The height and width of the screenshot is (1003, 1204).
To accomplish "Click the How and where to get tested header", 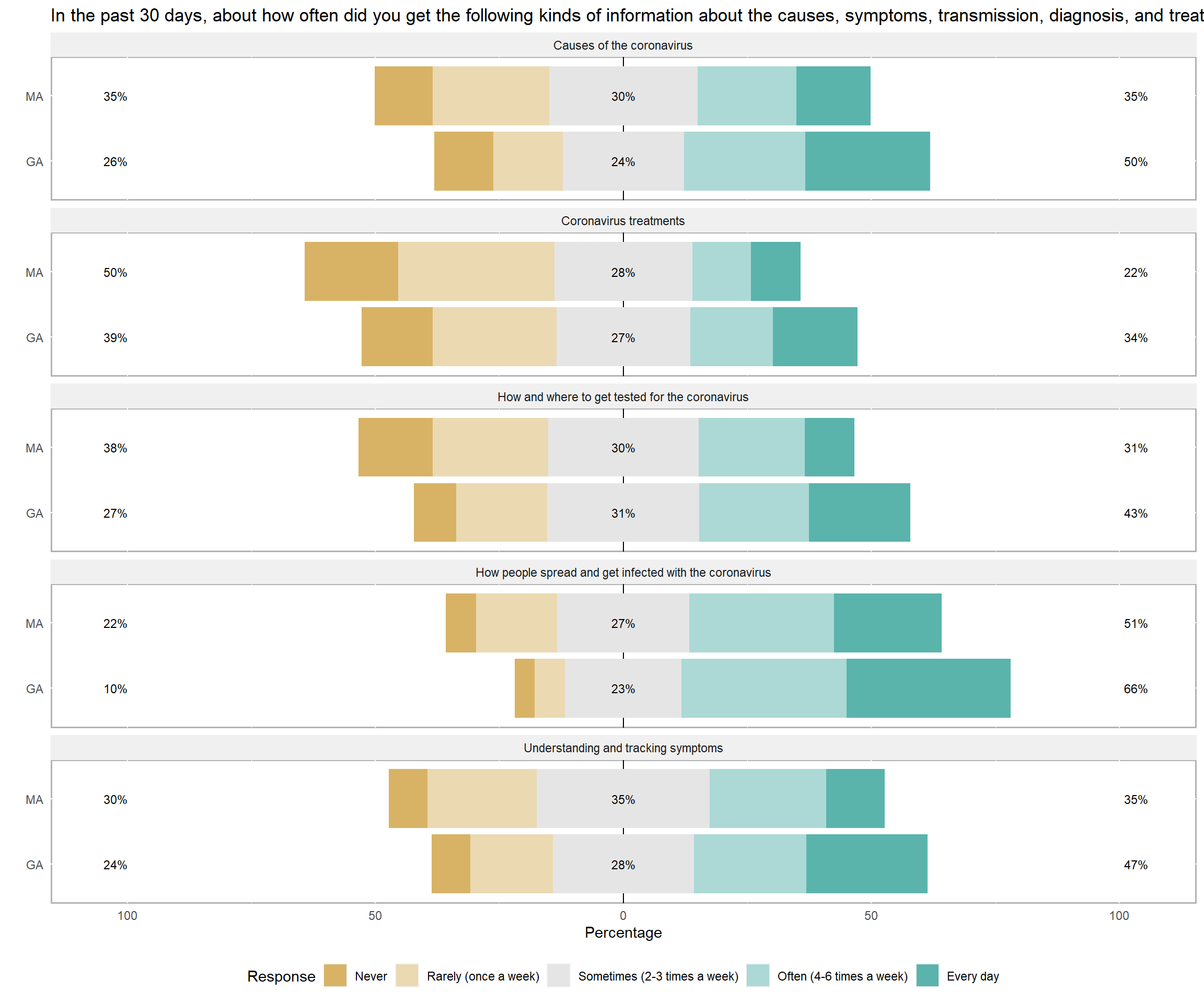I will coord(622,396).
